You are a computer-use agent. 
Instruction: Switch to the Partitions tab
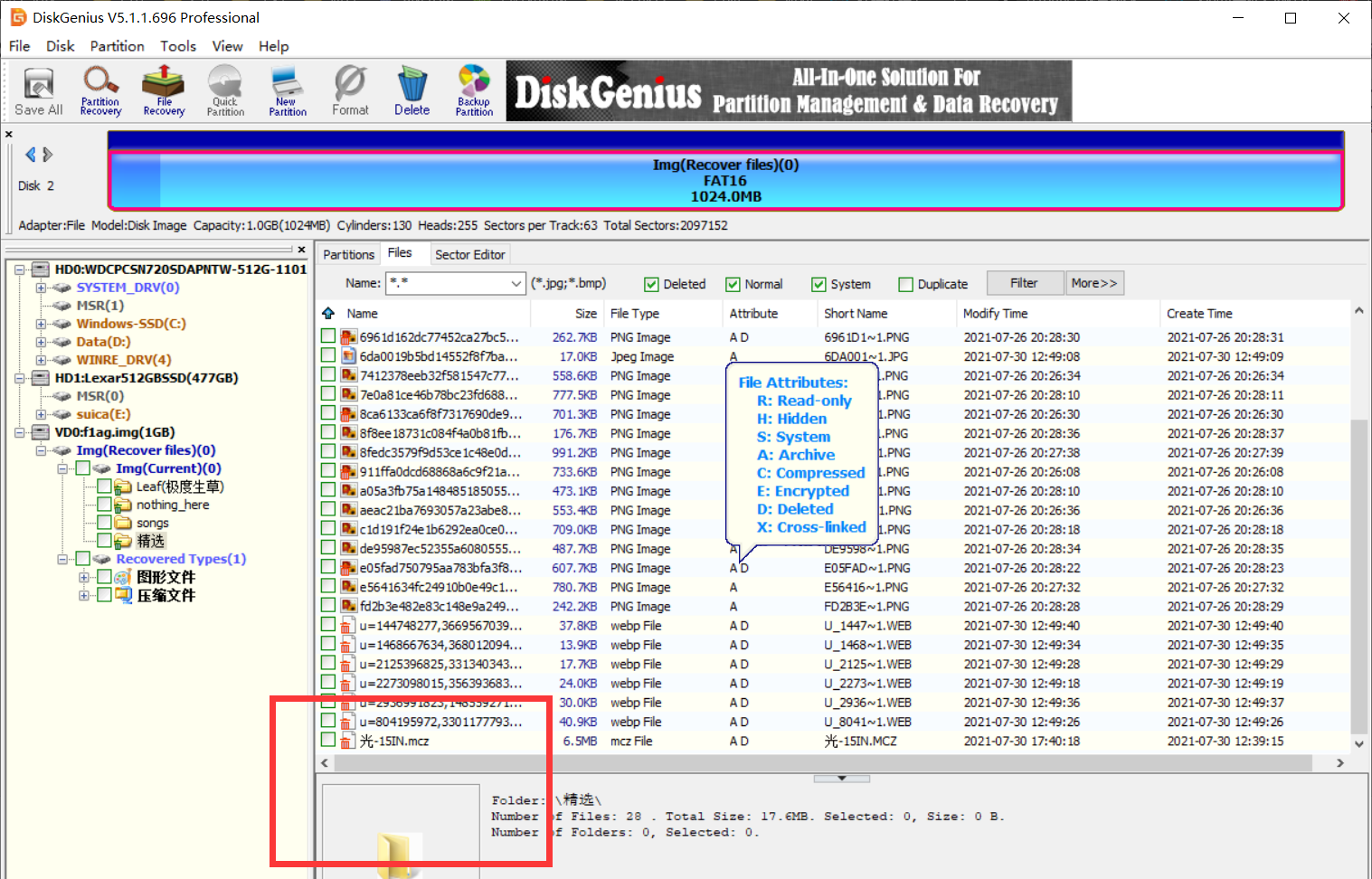348,255
